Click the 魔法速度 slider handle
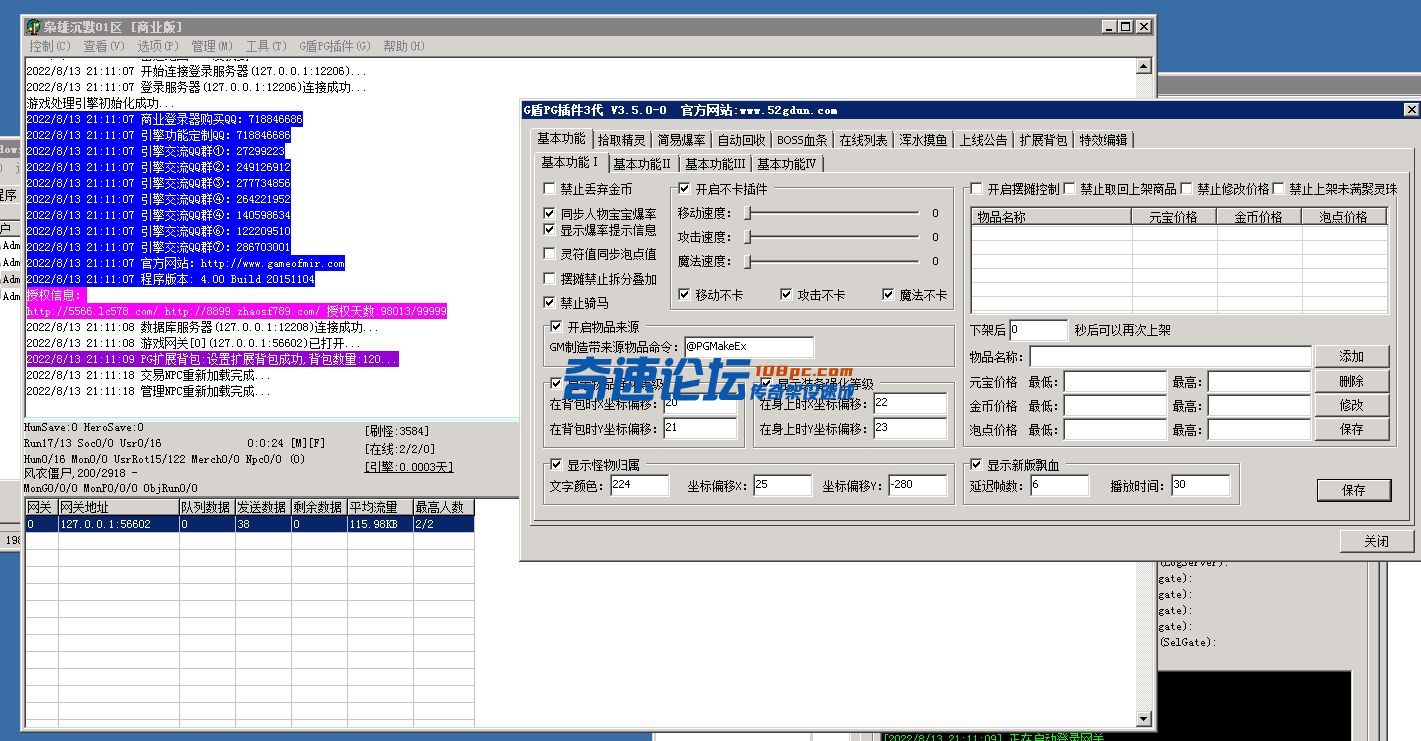Screen dimensions: 1421x741 (x=747, y=261)
